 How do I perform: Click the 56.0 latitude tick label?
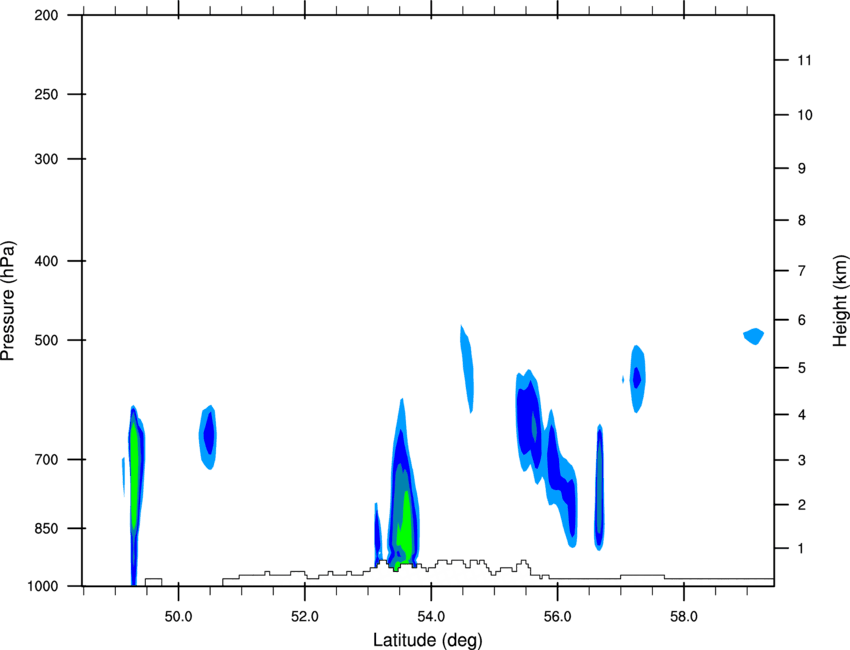(x=557, y=617)
